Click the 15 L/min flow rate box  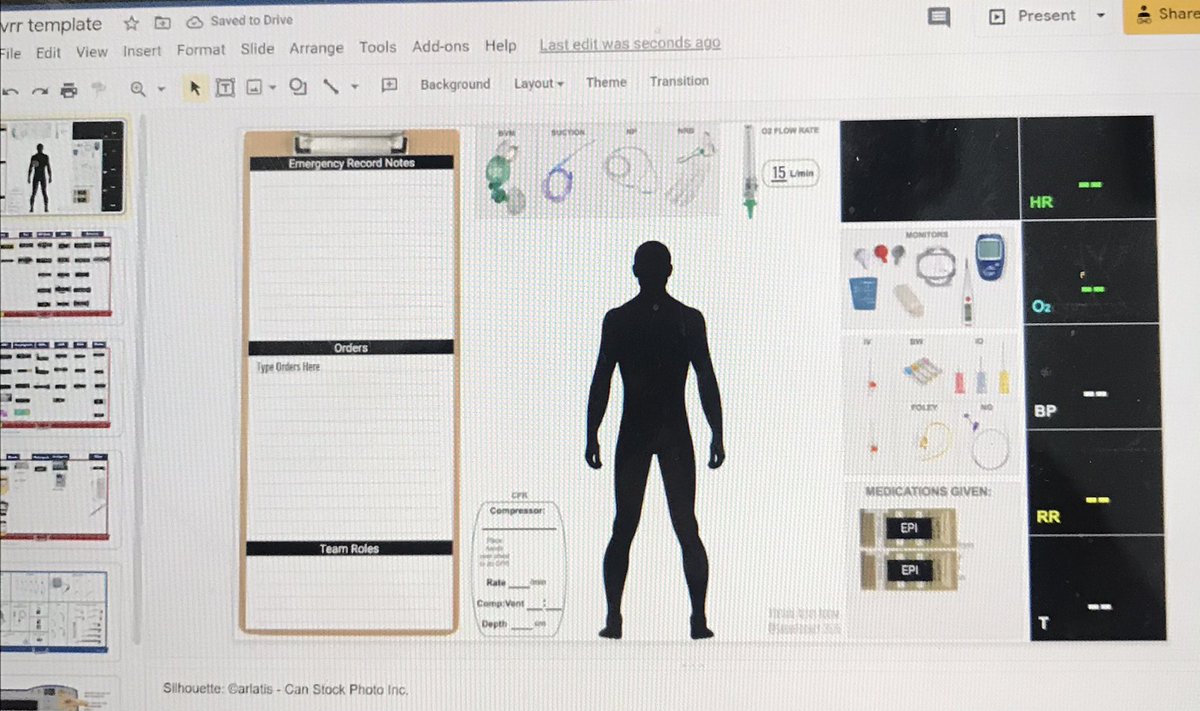(x=792, y=173)
